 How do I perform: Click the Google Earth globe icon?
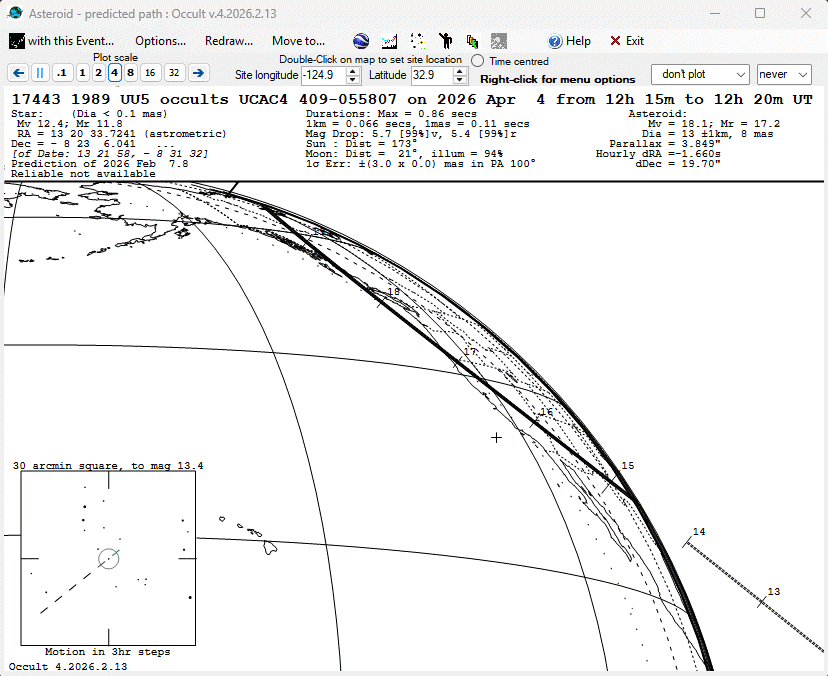361,41
